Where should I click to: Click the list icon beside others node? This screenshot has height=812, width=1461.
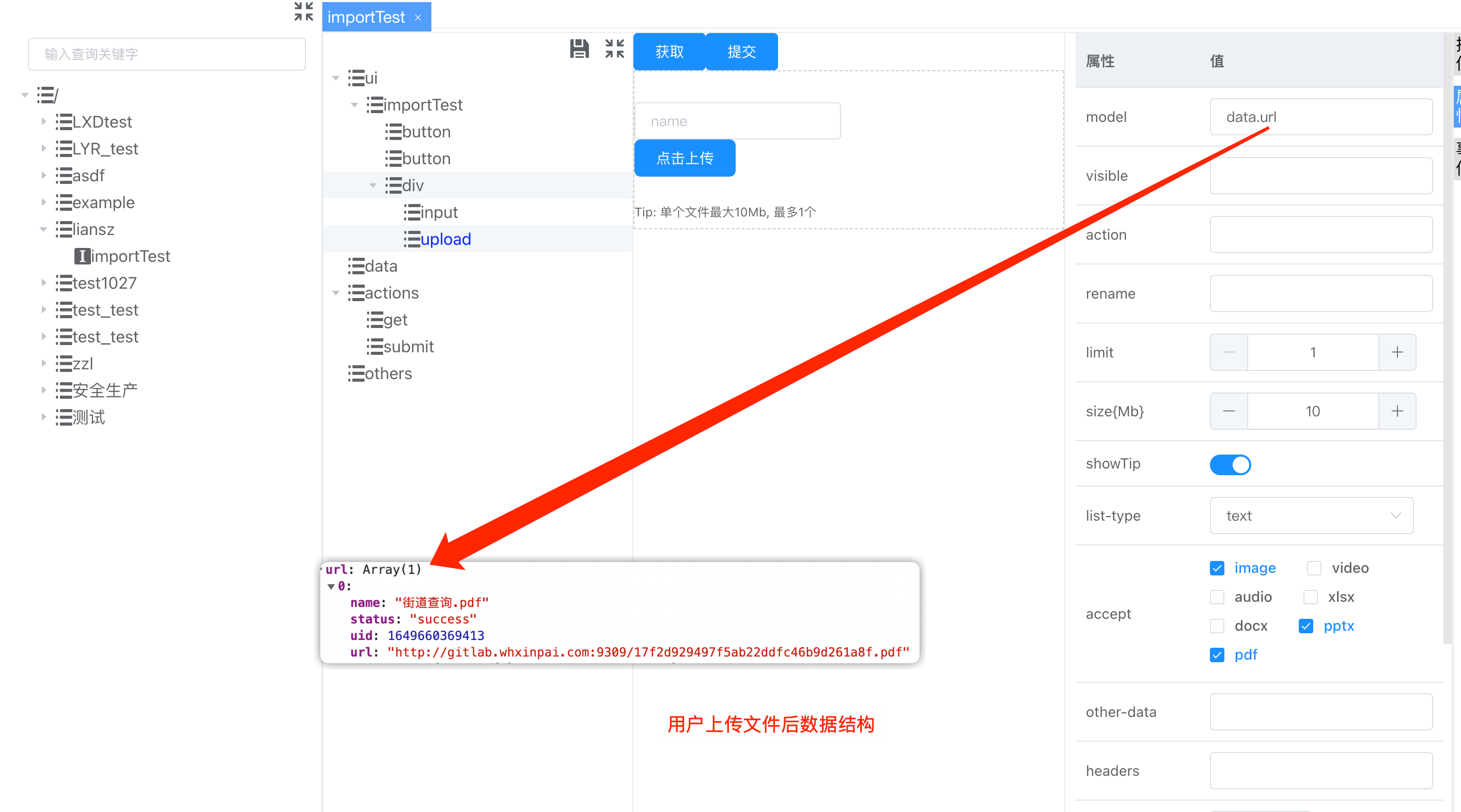tap(356, 373)
